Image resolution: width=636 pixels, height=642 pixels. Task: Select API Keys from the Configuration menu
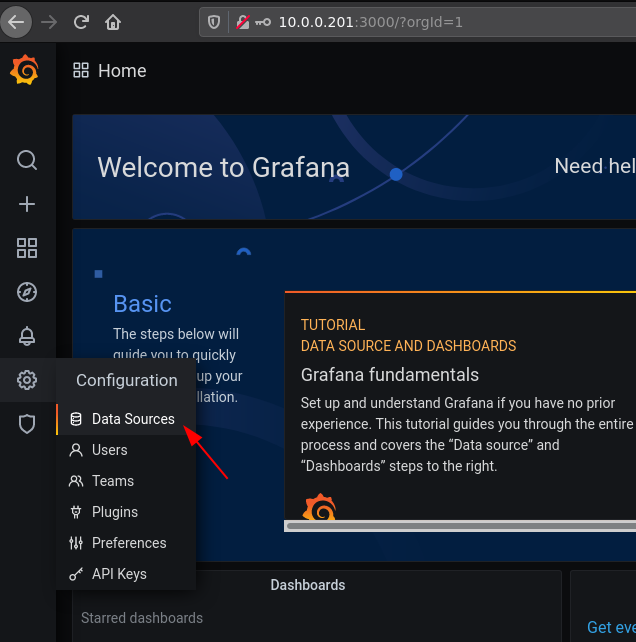click(x=126, y=574)
